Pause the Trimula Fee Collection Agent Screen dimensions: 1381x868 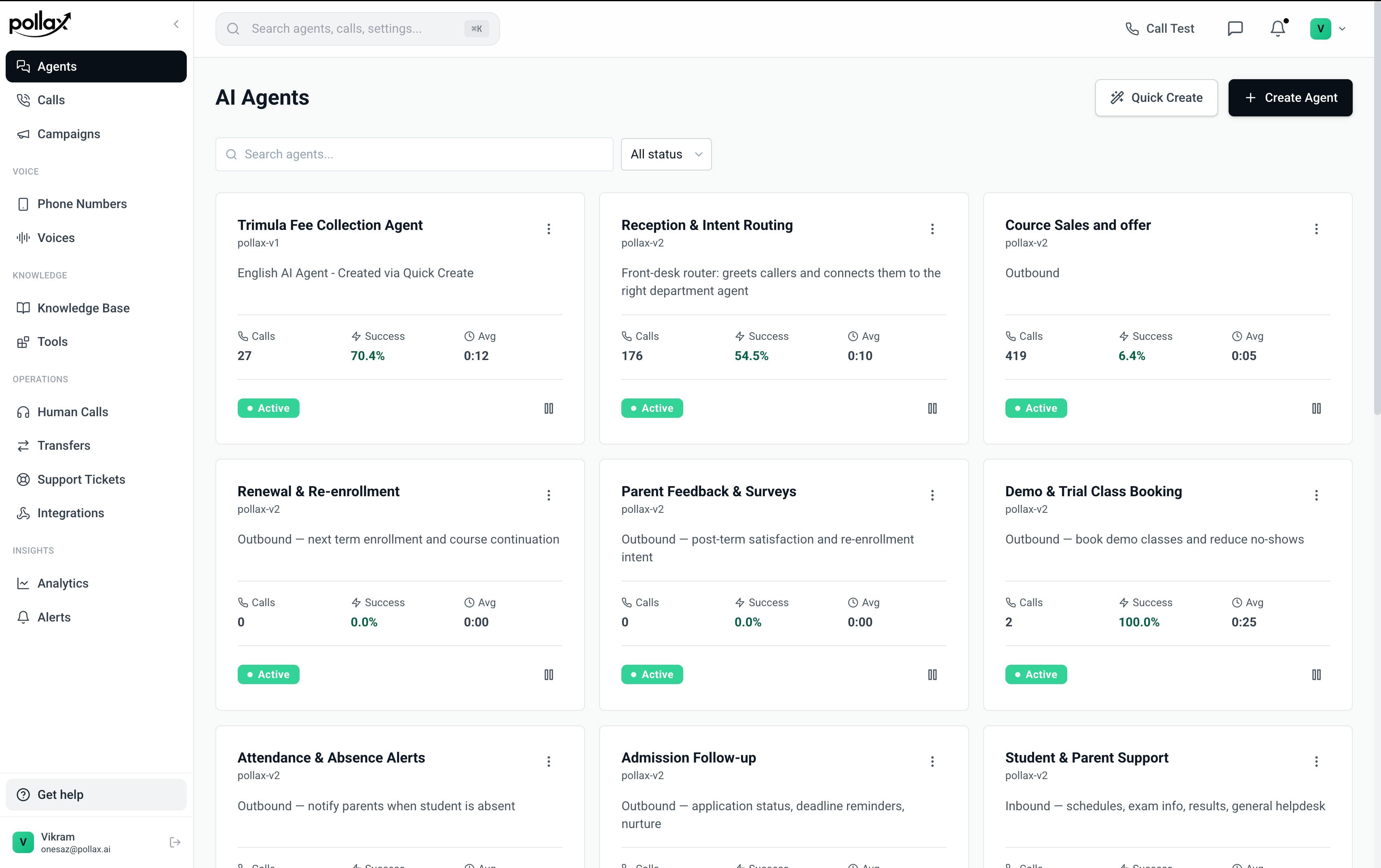(x=548, y=408)
